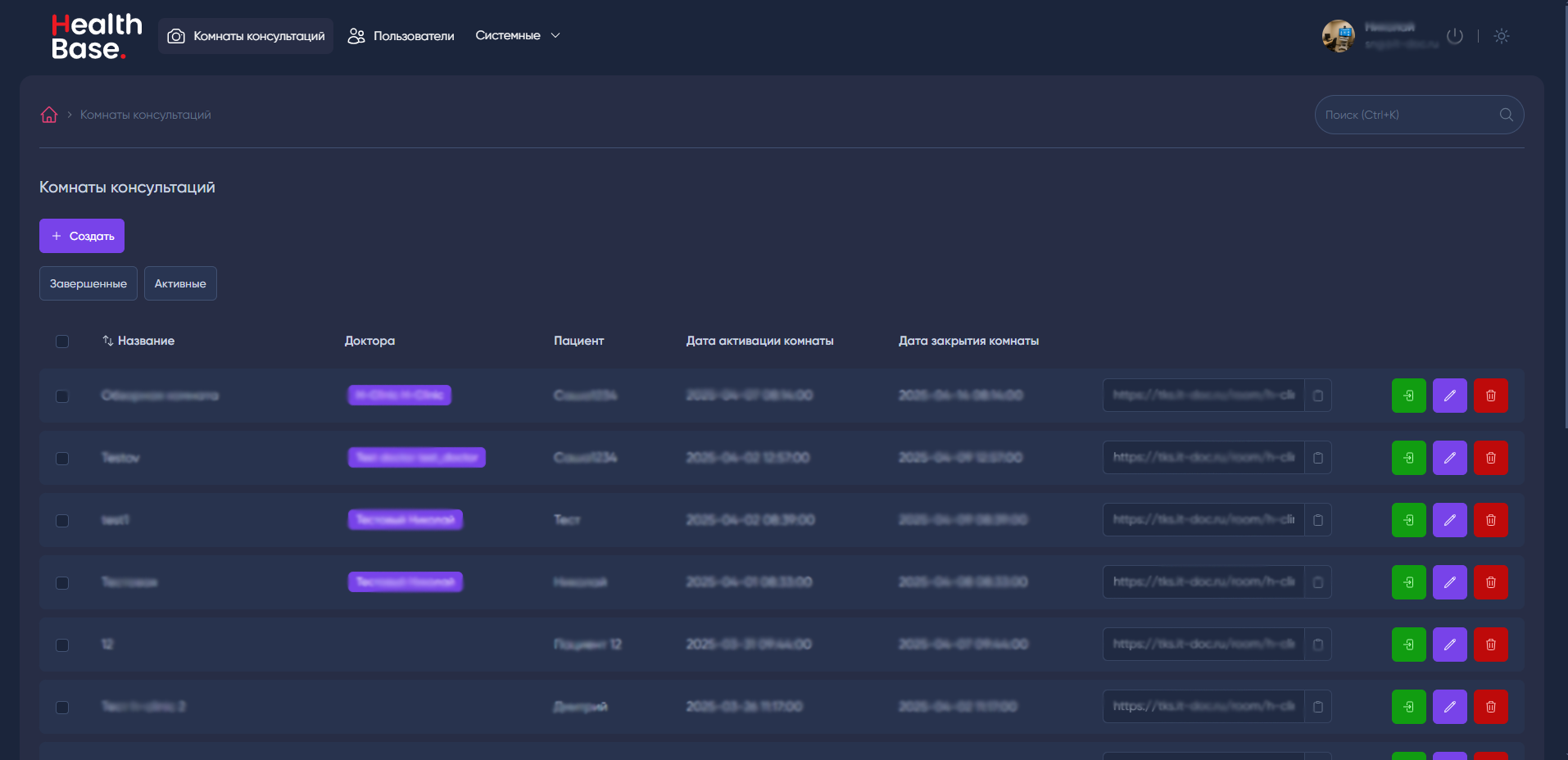This screenshot has width=1568, height=760.
Task: Open the user profile avatar
Action: tap(1339, 36)
